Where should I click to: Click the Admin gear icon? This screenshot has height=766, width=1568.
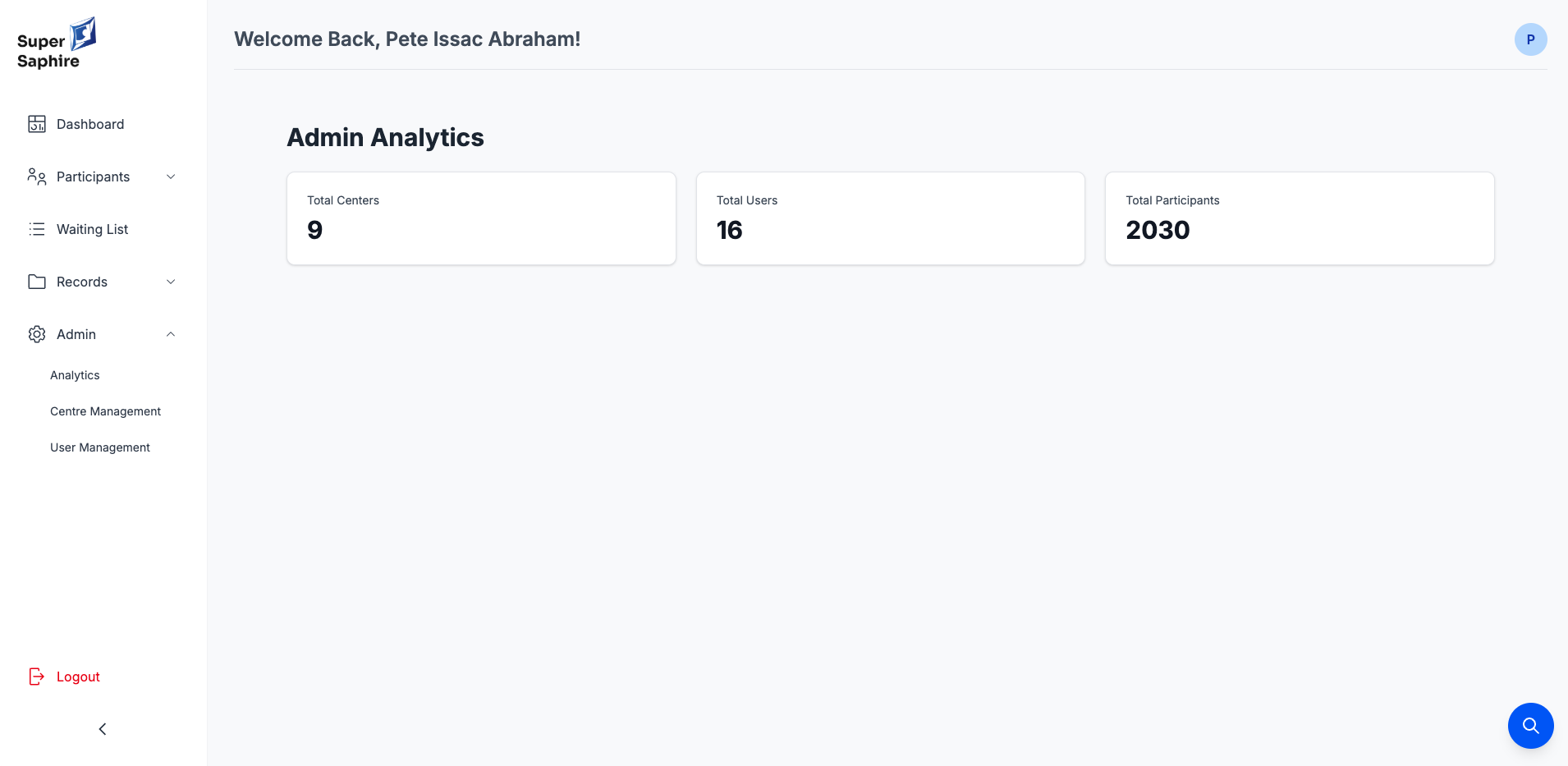pos(37,334)
